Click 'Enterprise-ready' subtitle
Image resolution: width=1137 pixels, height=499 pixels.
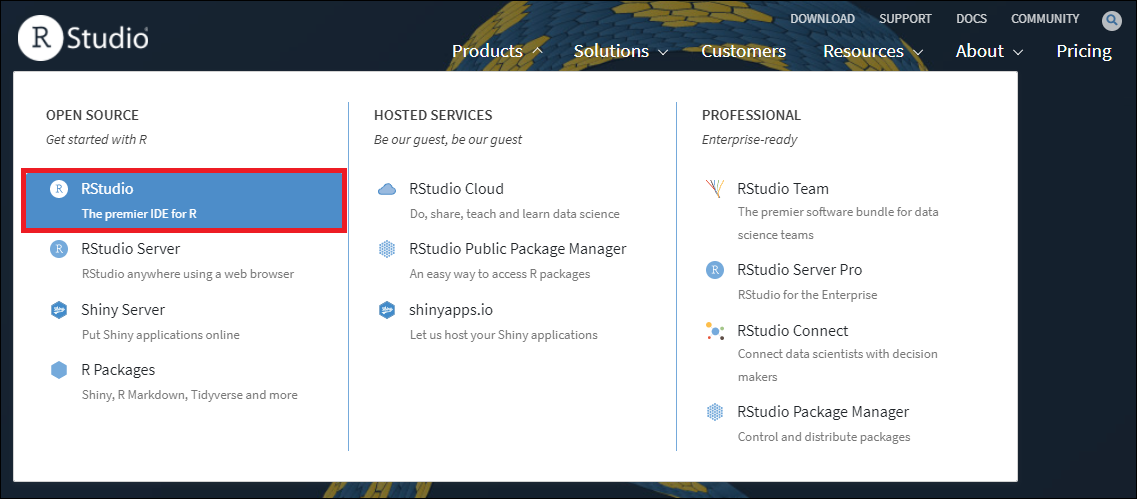click(x=750, y=139)
